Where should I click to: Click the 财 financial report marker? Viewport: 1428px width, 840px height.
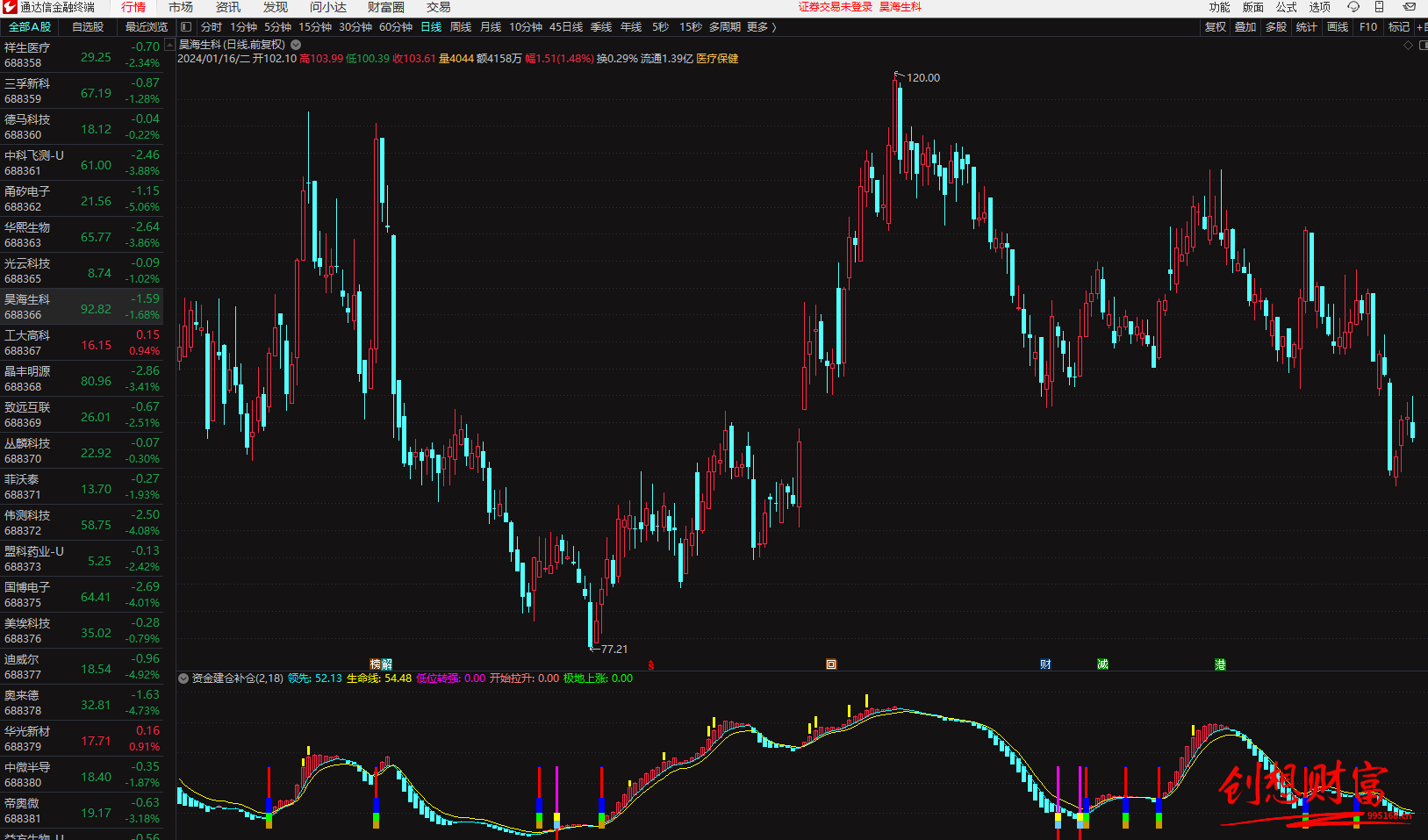click(x=1045, y=664)
